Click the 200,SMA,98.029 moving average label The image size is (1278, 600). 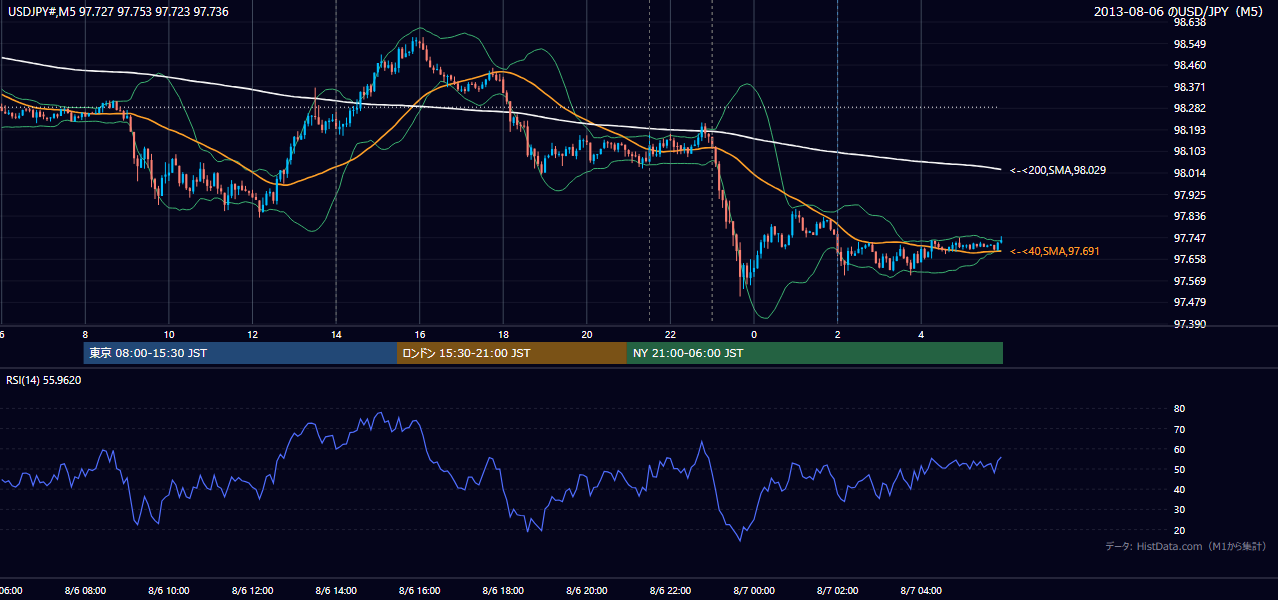[1058, 170]
